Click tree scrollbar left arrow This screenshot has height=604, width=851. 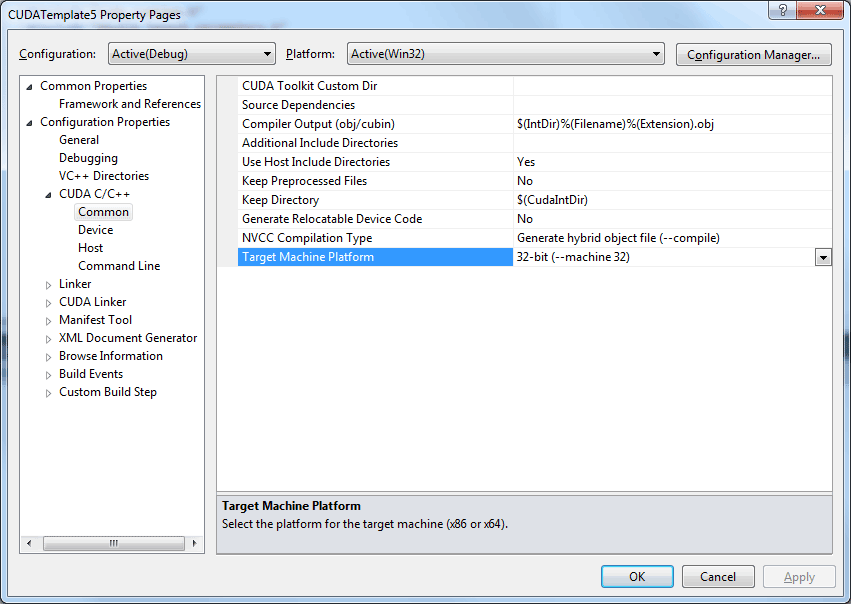29,543
